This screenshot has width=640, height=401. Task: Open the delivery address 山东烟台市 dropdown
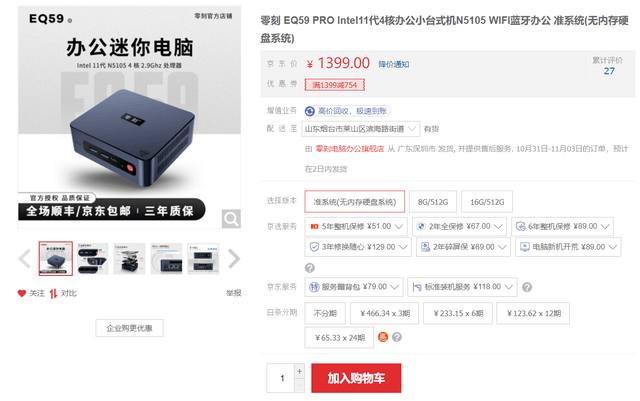click(x=361, y=129)
